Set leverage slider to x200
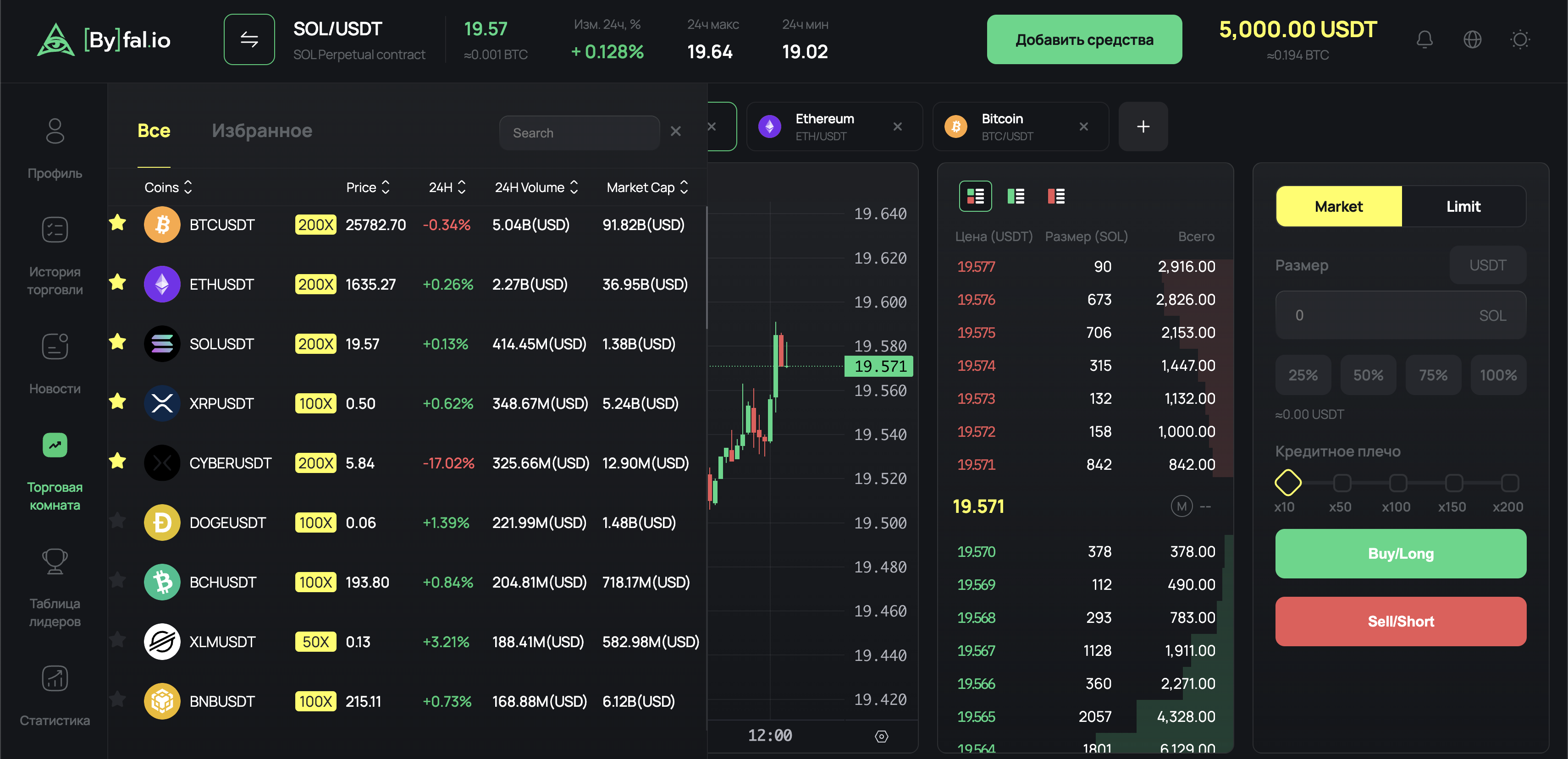 click(1510, 483)
